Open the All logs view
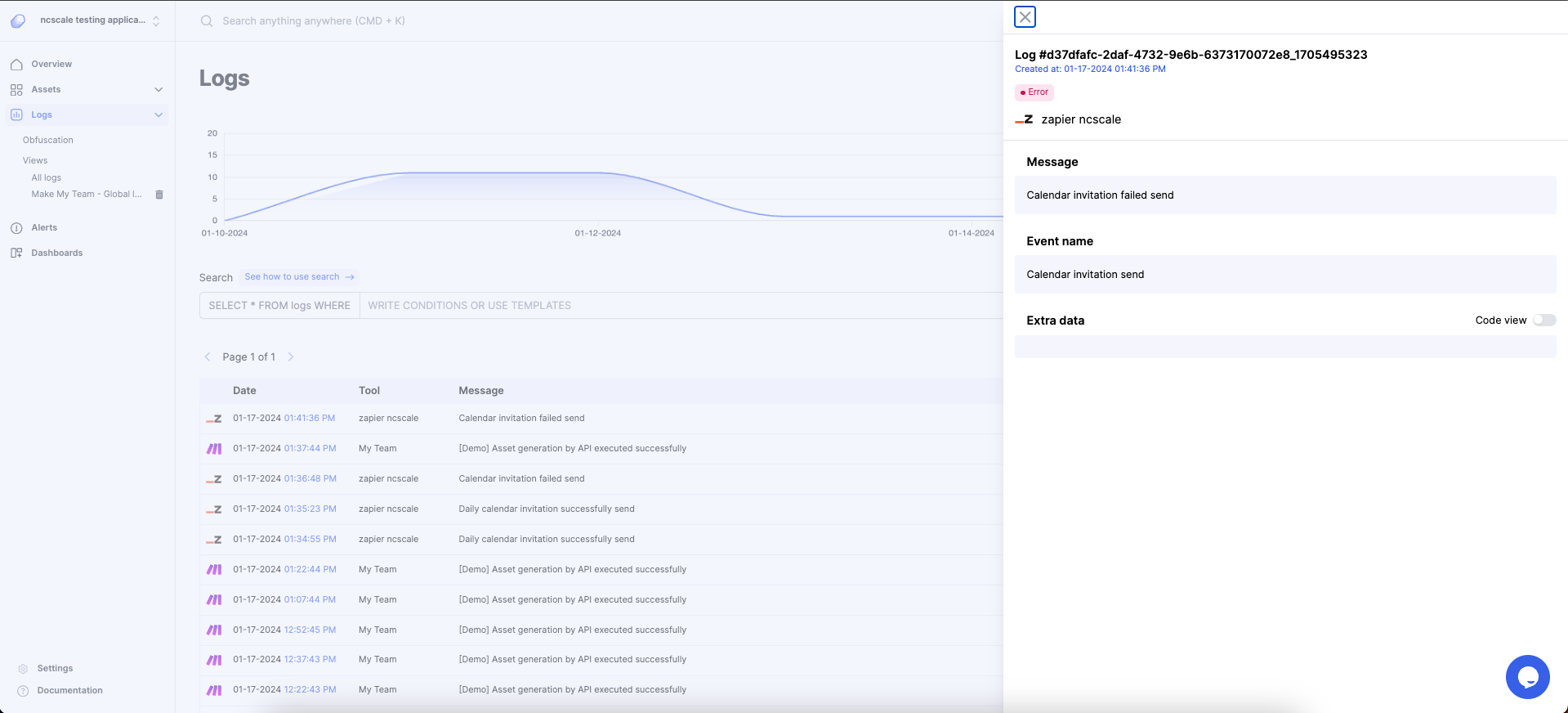1568x713 pixels. pyautogui.click(x=47, y=177)
